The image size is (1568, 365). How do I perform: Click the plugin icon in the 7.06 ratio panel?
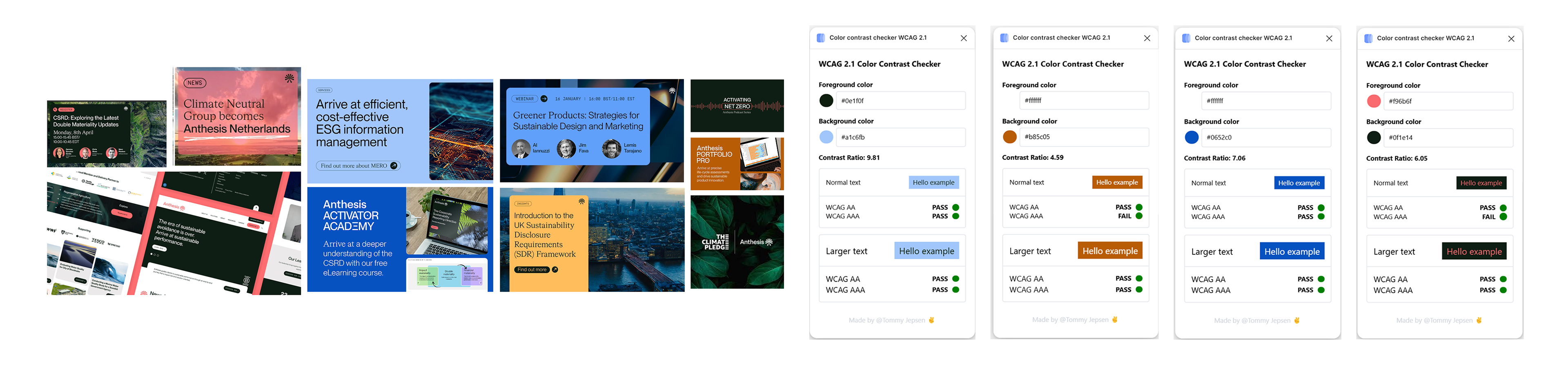(1186, 38)
